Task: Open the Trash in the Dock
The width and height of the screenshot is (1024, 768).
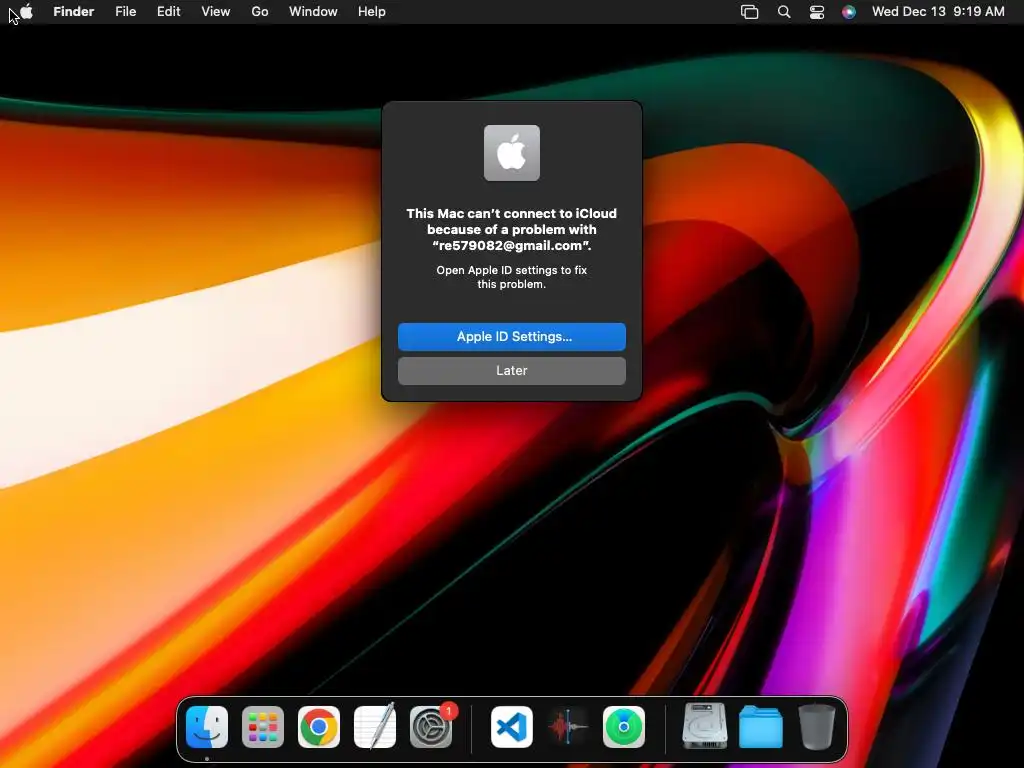Action: 817,726
